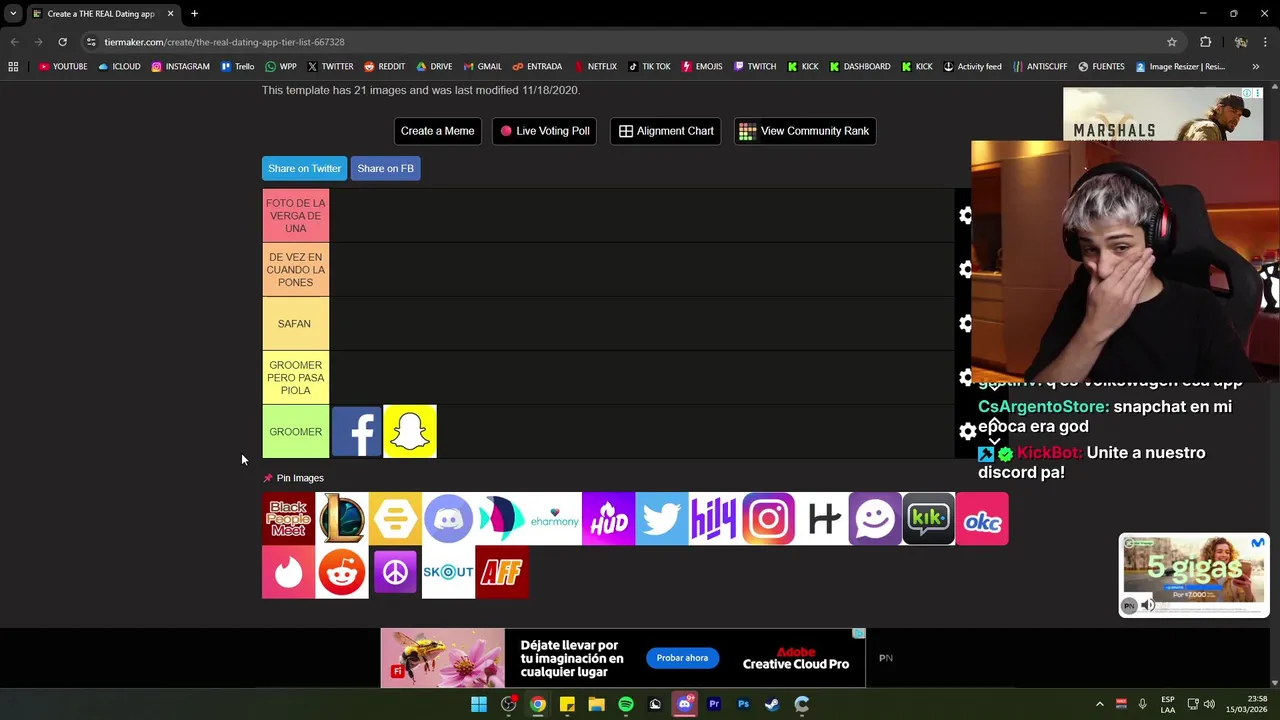View Community Rank for this template
The height and width of the screenshot is (720, 1280).
(804, 131)
